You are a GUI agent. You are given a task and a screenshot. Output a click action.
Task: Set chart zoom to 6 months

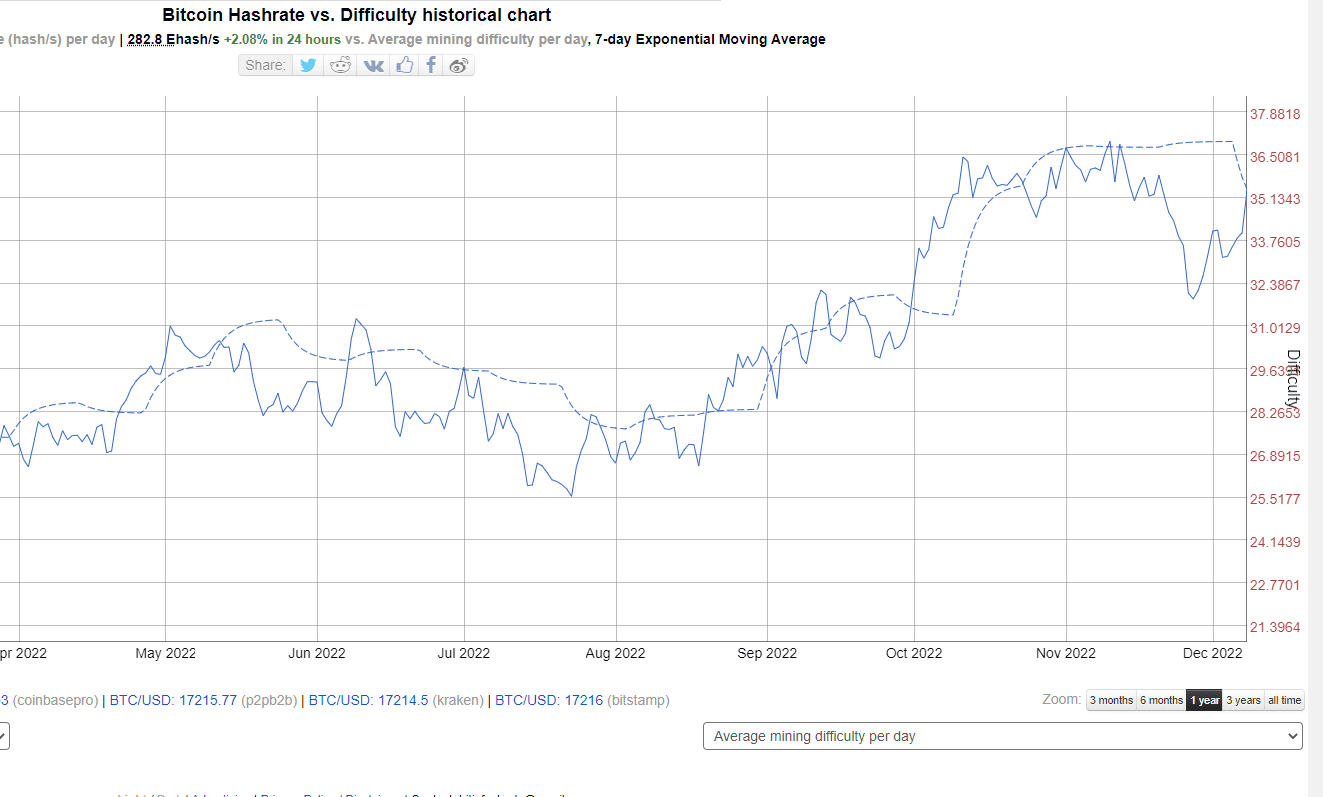[1161, 700]
